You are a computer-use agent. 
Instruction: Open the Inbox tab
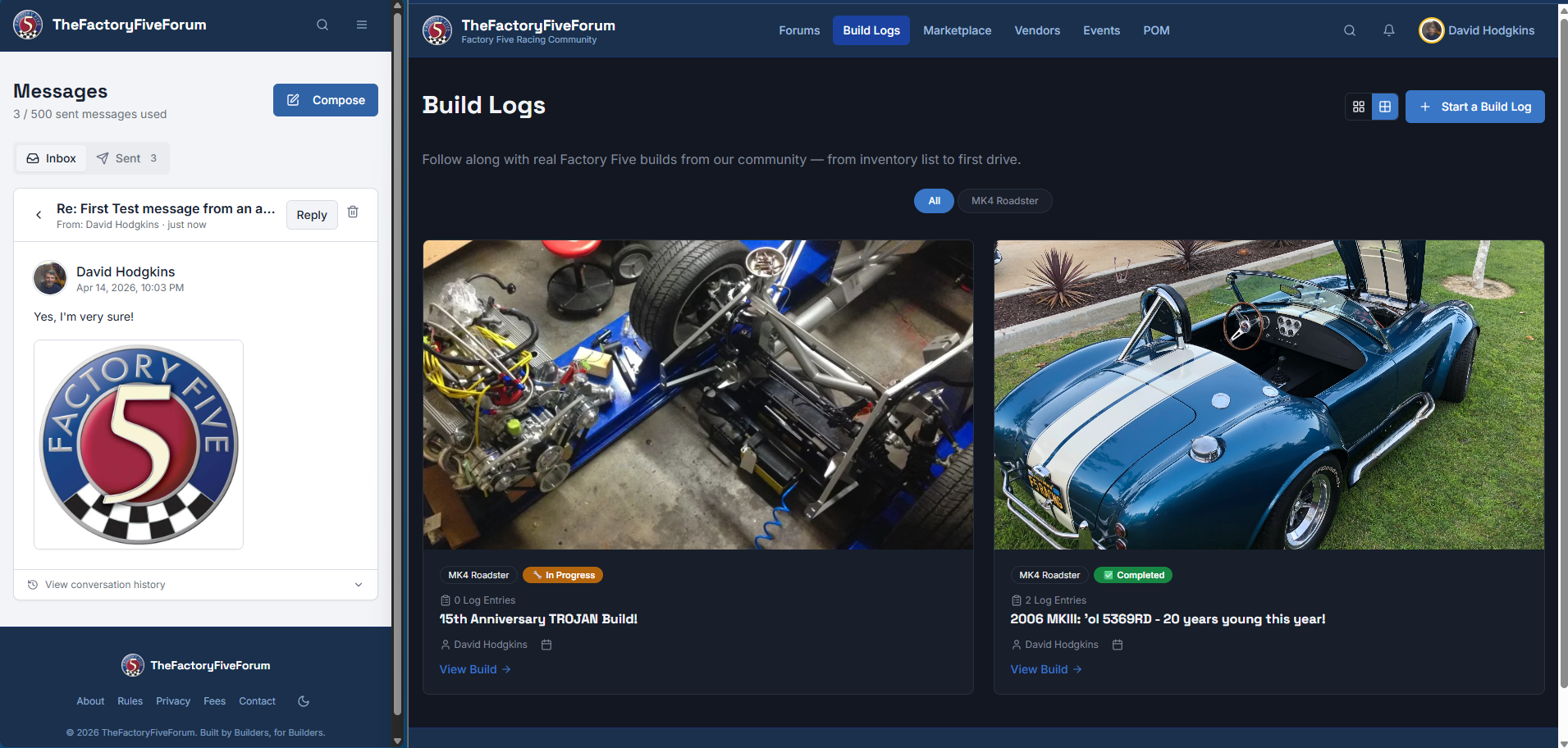point(51,158)
